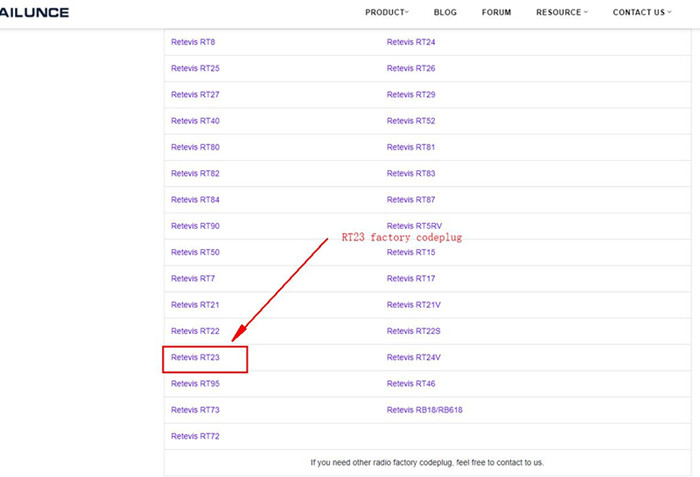Open the Retevis RT8 codeplug link
Screen dimensions: 700x477
point(193,42)
